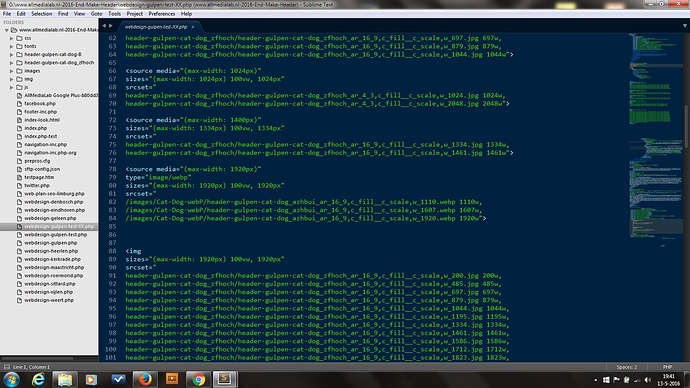Open webdesign-gulpen-test.php file

(55, 235)
